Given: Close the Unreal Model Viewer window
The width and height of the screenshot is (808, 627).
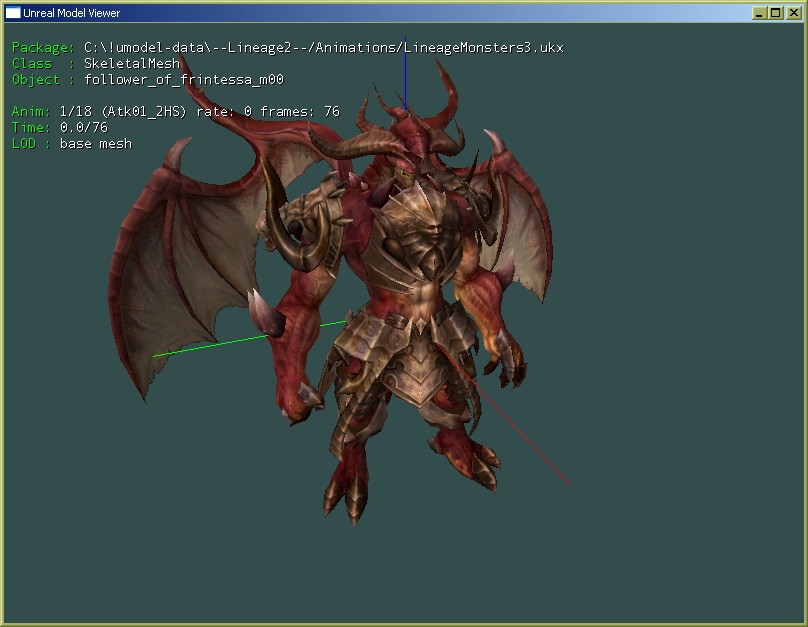Looking at the screenshot, I should pos(794,13).
